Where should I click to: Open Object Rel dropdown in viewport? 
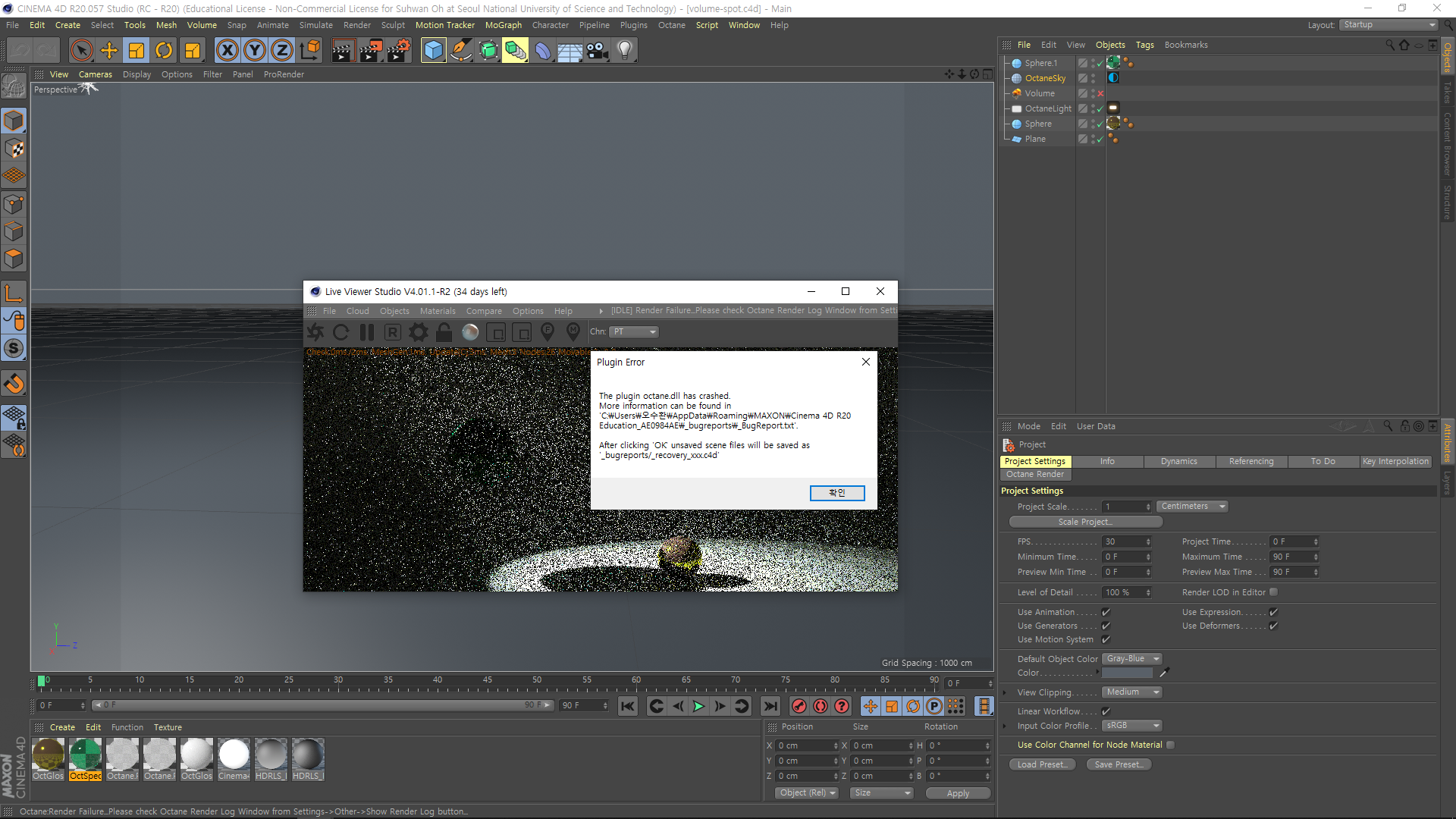pyautogui.click(x=808, y=793)
